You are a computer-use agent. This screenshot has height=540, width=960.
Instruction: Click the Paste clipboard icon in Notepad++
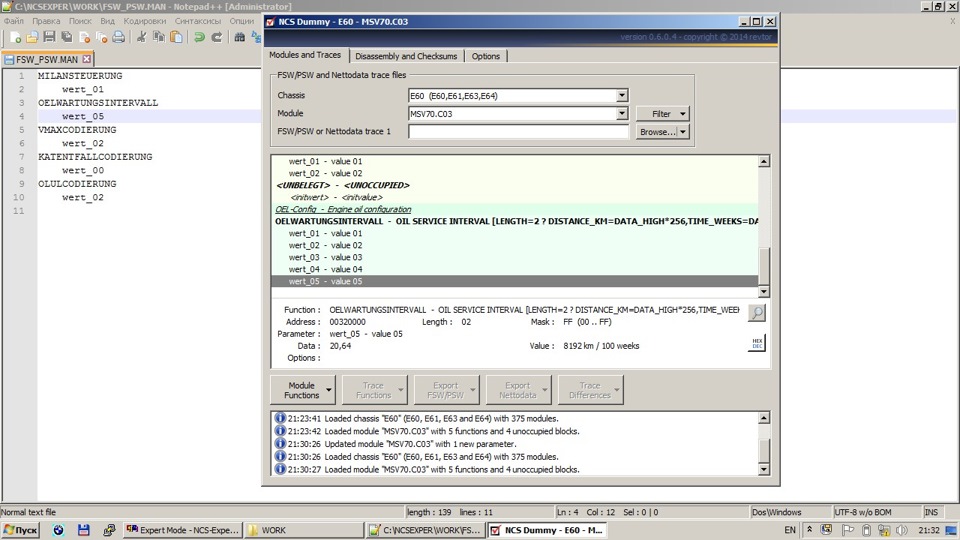176,37
